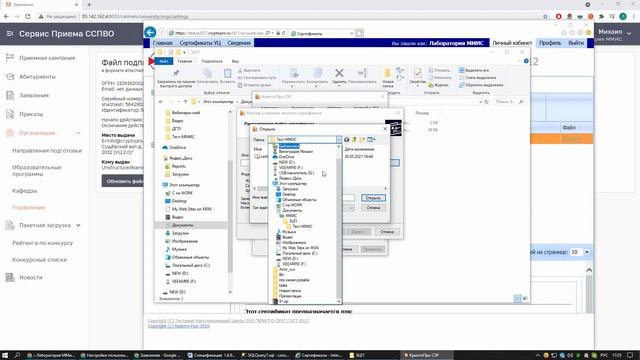Switch to the Вид ribbon tab
Image resolution: width=640 pixels, height=360 pixels.
coord(235,61)
